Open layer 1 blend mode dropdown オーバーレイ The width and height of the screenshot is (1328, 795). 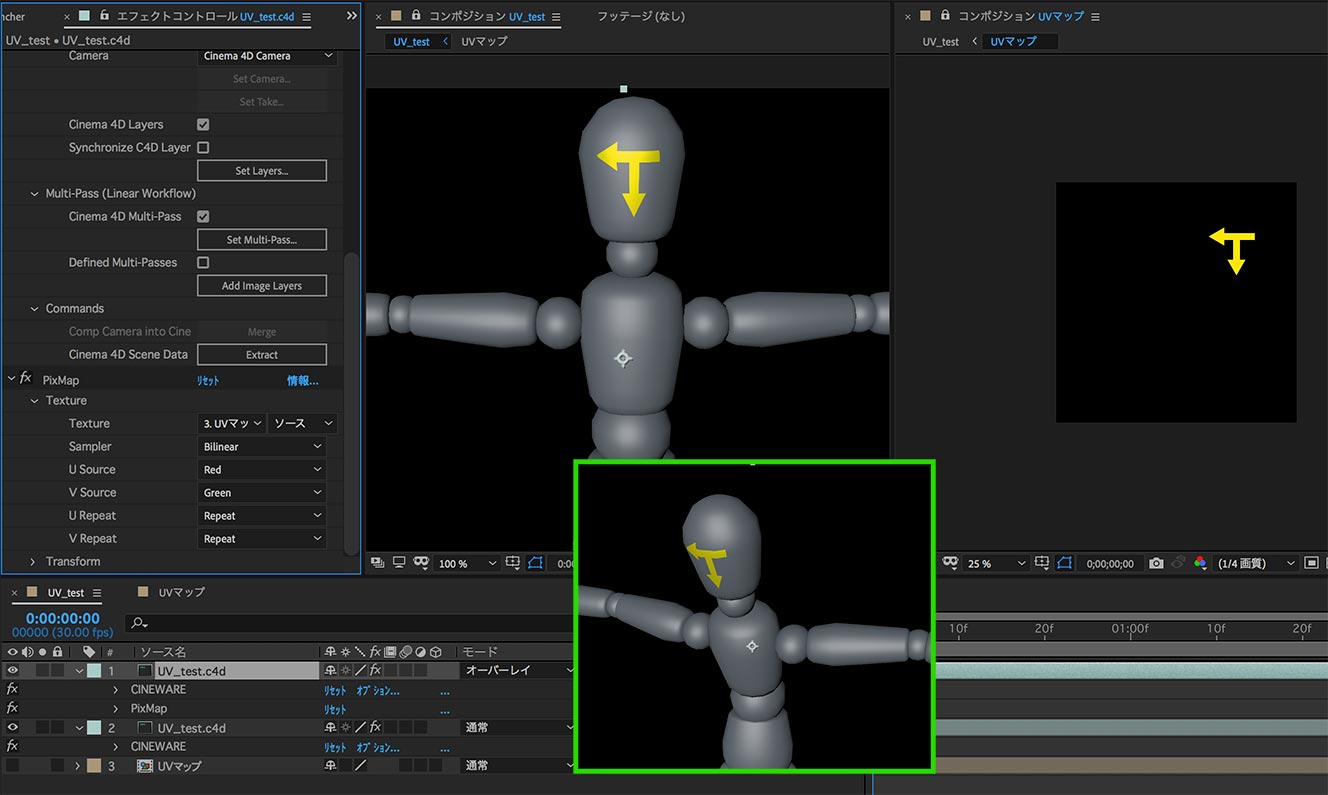click(516, 671)
